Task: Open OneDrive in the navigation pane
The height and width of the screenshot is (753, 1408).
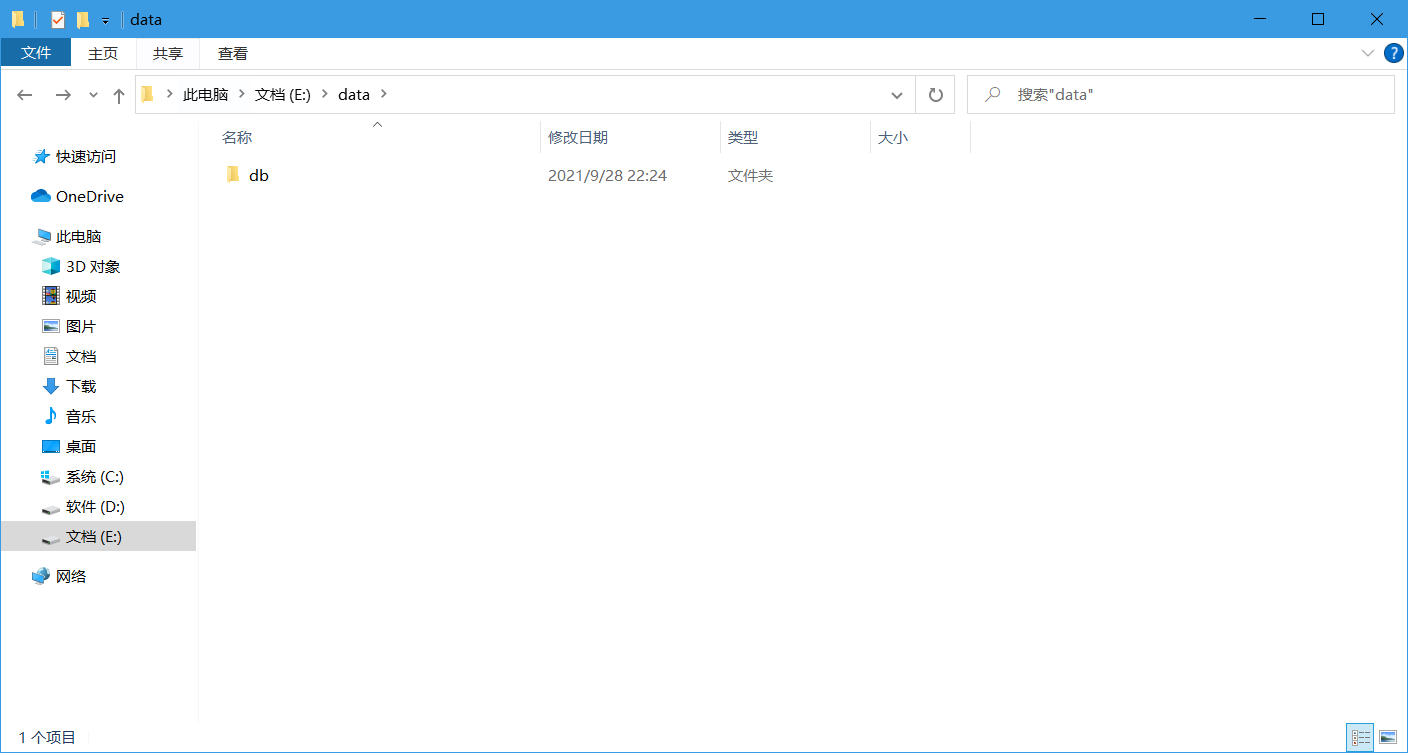Action: point(90,196)
